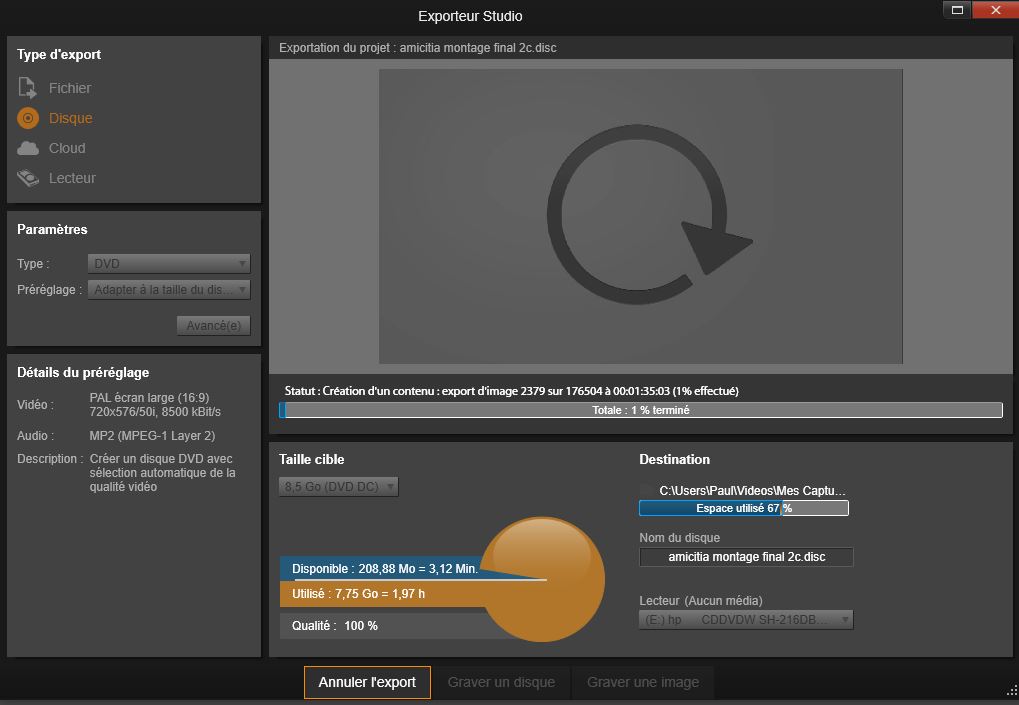The width and height of the screenshot is (1019, 705).
Task: Click the folder icon beside destination path
Action: pos(646,491)
